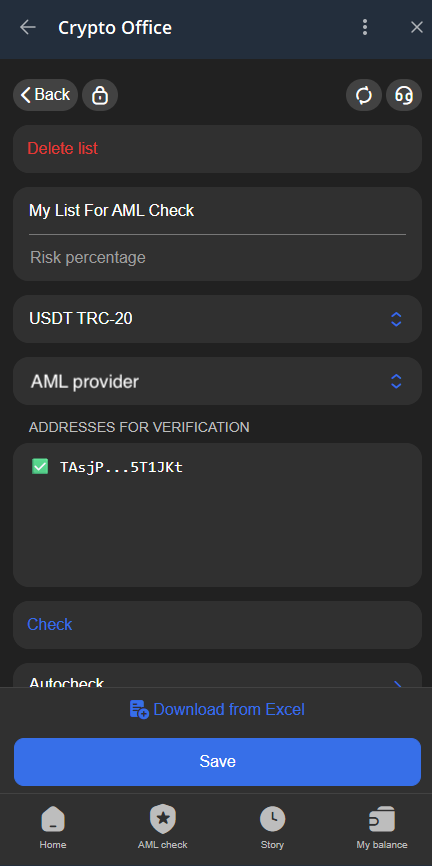
Task: Open the three-dot options menu
Action: pos(365,27)
